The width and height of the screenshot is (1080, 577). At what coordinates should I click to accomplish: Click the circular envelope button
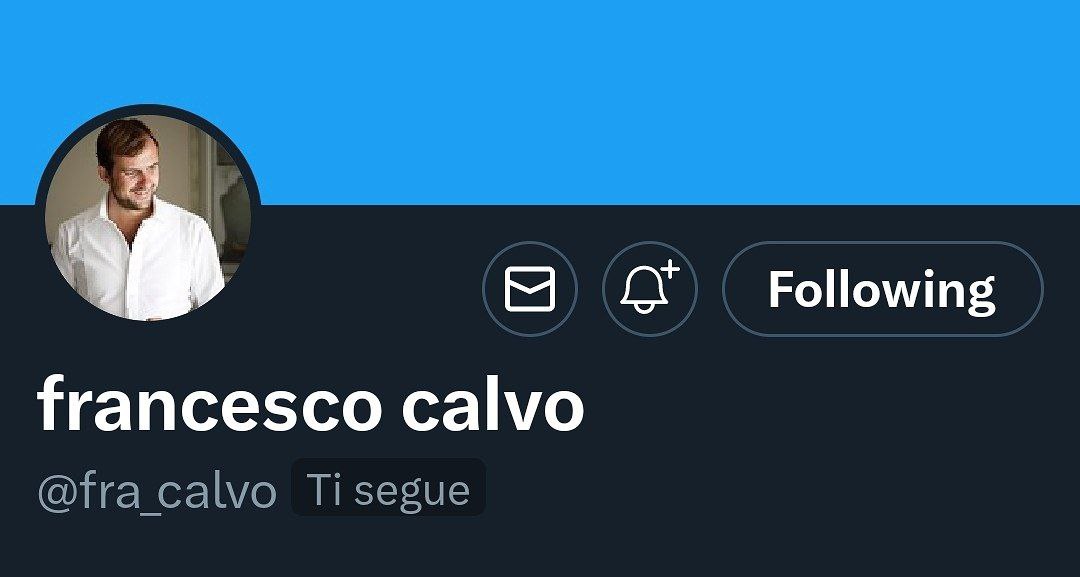[530, 288]
